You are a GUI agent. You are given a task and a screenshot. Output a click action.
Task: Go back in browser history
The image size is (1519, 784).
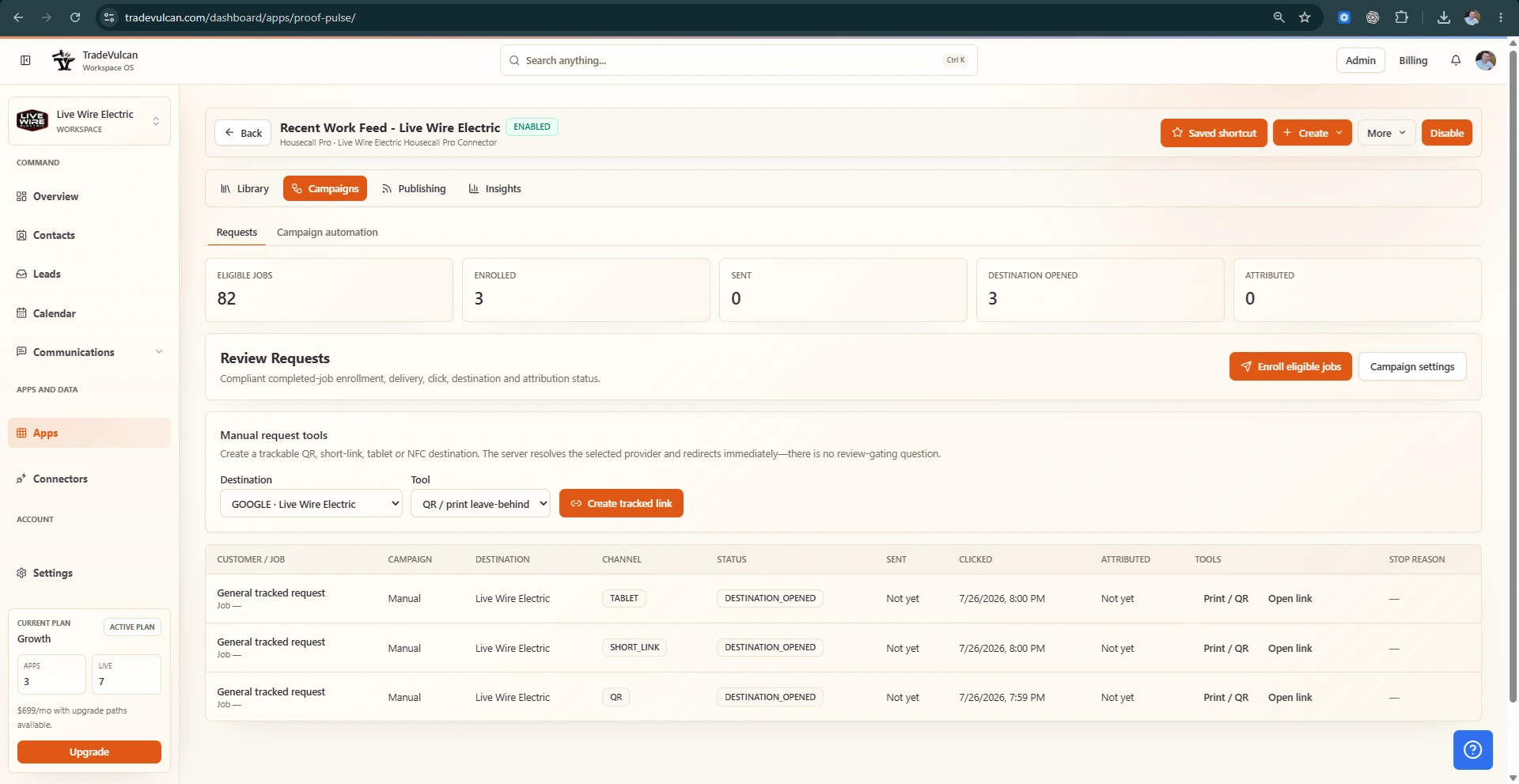pos(18,17)
